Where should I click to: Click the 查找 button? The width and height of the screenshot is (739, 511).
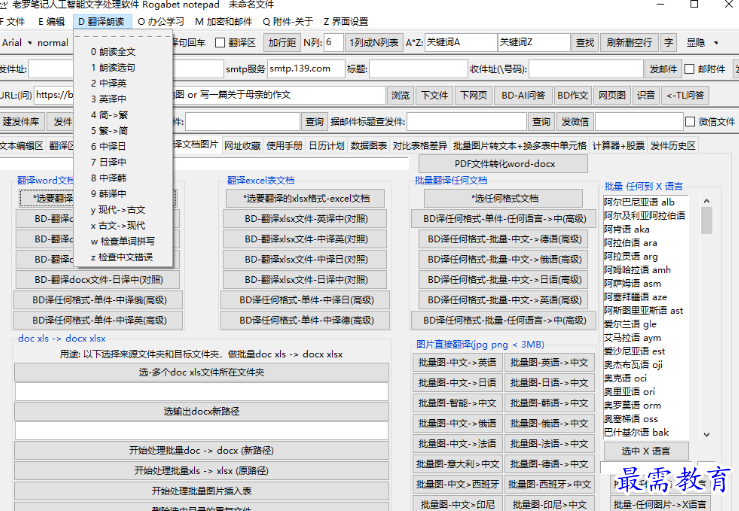point(585,43)
